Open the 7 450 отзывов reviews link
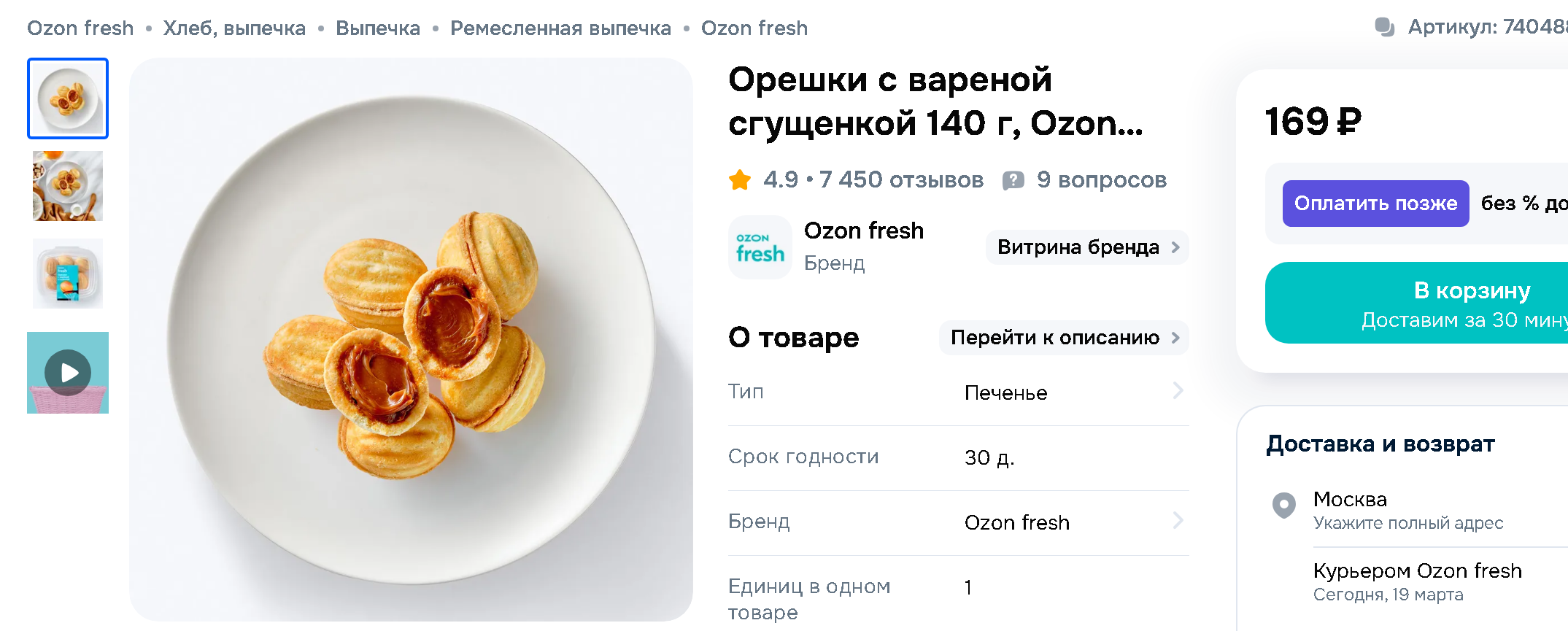Viewport: 1568px width, 631px height. [x=901, y=179]
